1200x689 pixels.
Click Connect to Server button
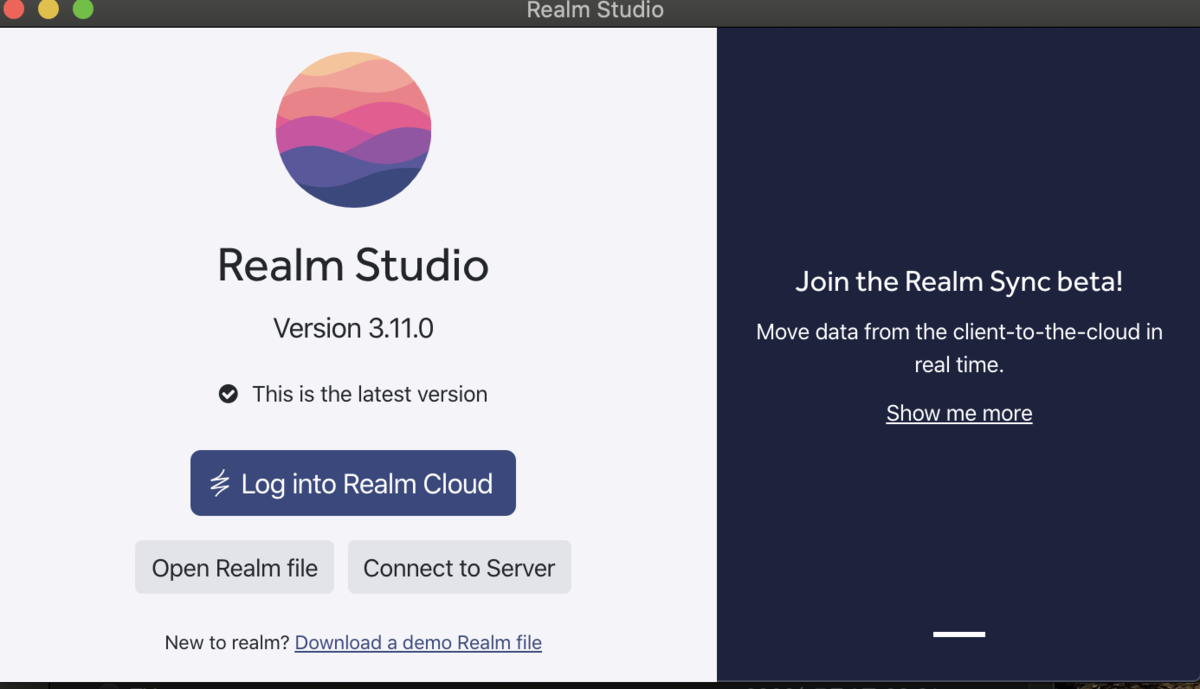click(459, 567)
